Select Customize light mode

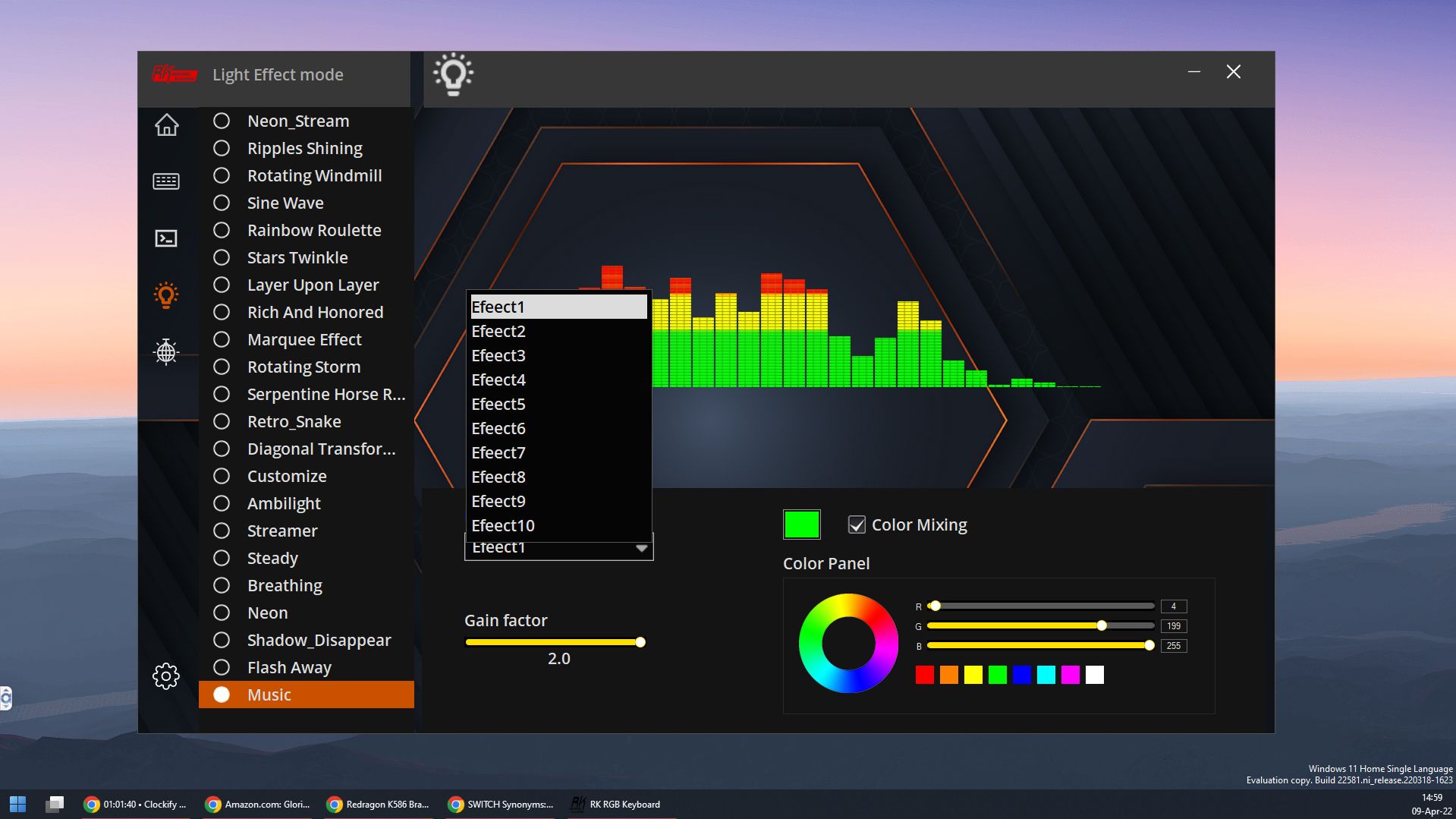click(307, 476)
